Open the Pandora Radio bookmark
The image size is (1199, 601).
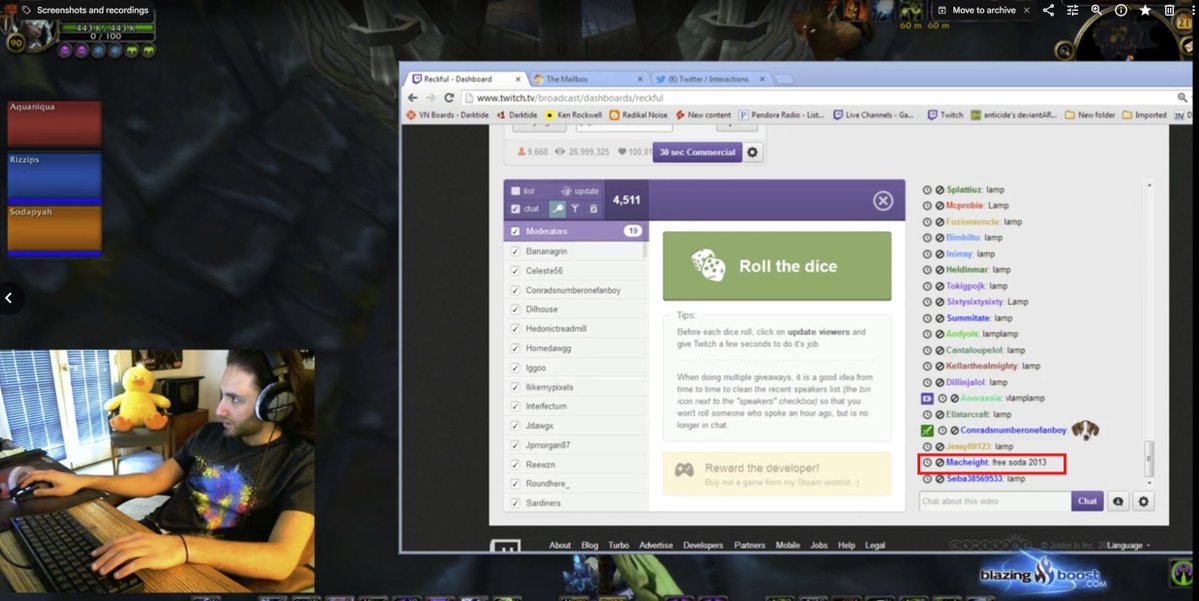tap(780, 115)
